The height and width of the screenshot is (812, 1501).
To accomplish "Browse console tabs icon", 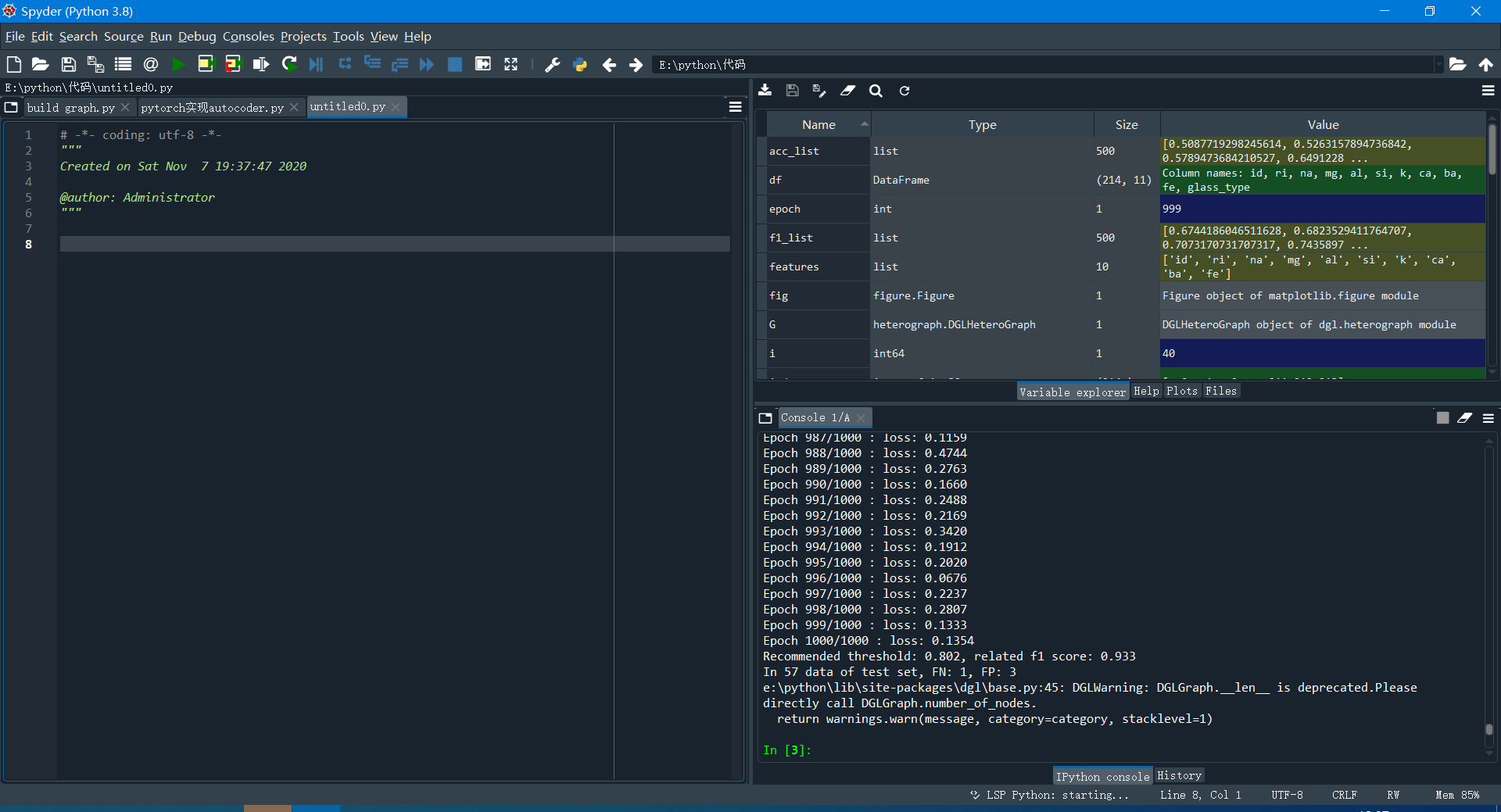I will pyautogui.click(x=765, y=418).
